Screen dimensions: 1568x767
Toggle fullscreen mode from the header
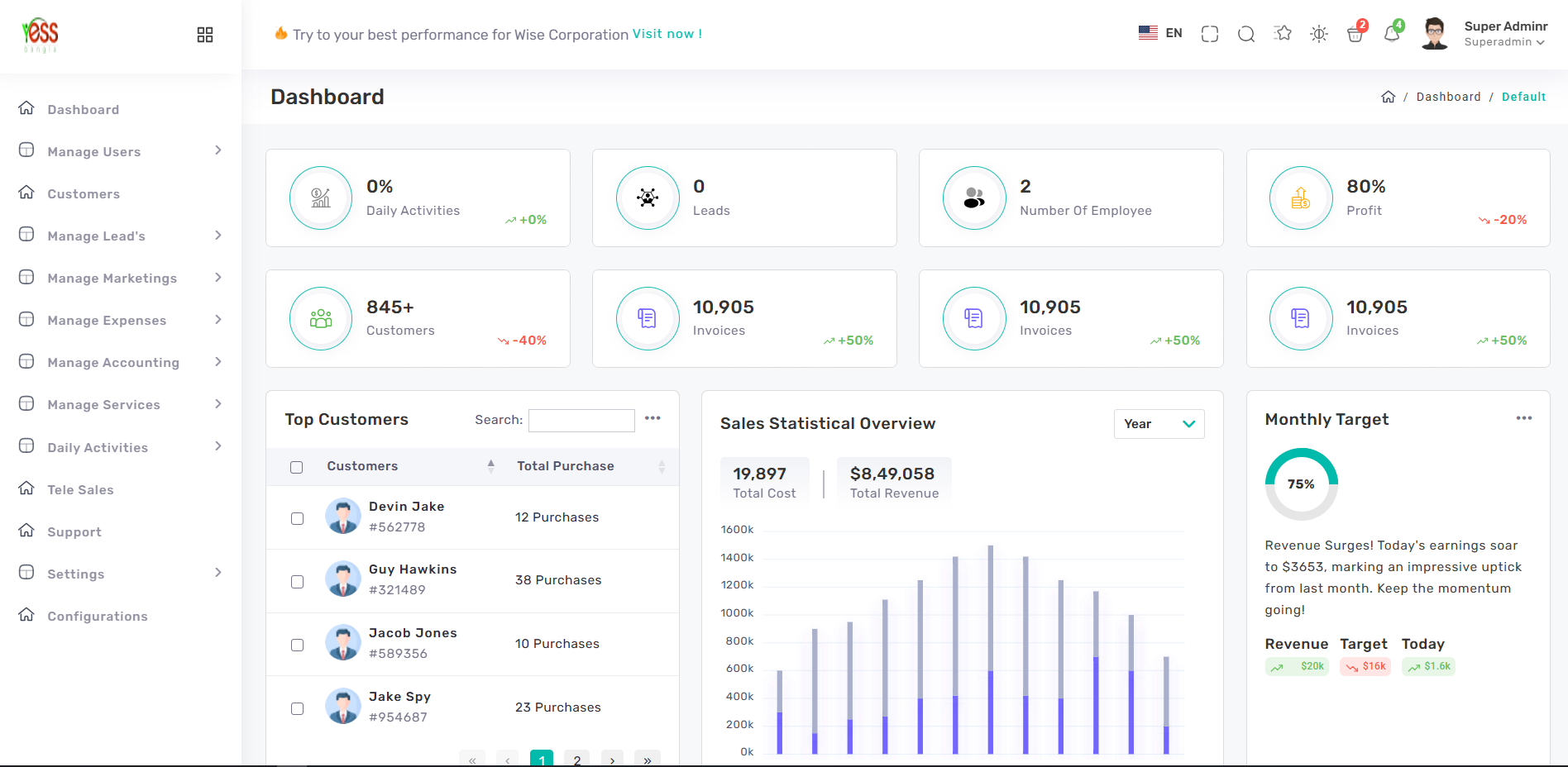[x=1209, y=34]
